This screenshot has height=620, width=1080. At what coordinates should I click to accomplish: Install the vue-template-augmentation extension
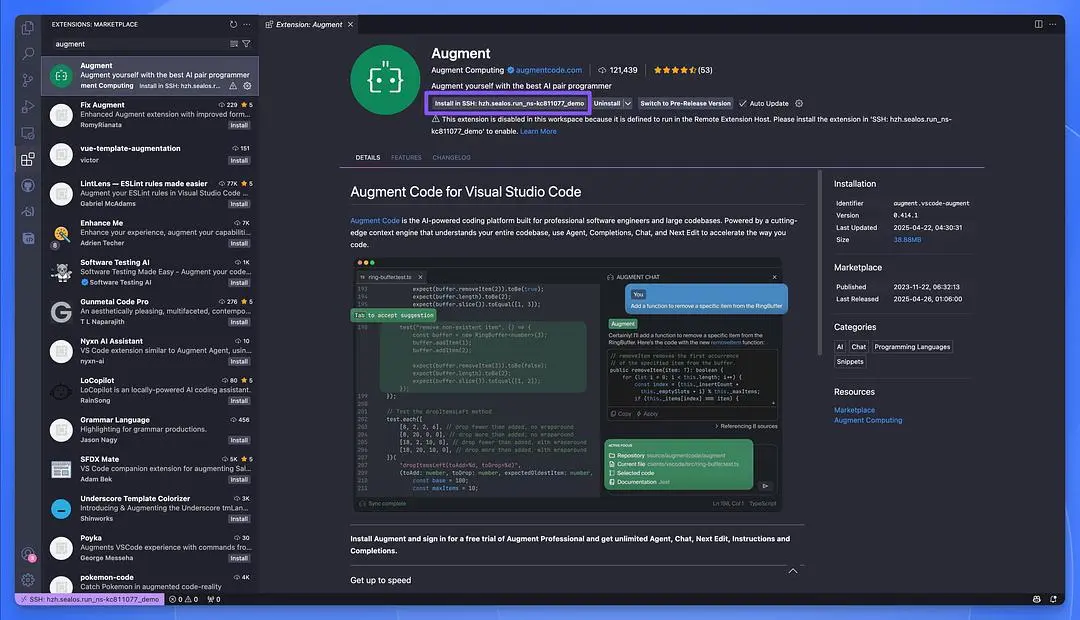tap(239, 161)
